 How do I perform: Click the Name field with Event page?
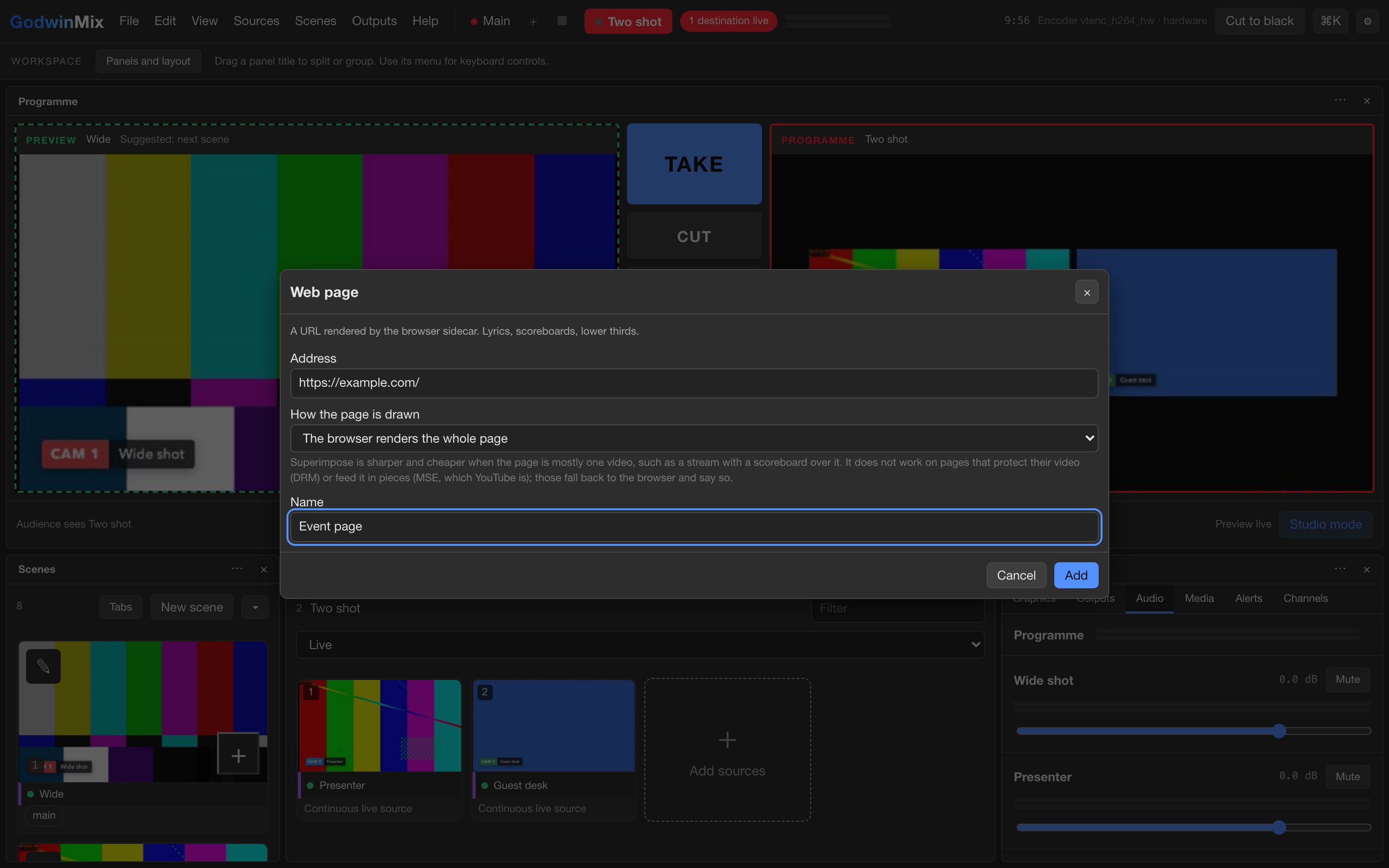(694, 527)
